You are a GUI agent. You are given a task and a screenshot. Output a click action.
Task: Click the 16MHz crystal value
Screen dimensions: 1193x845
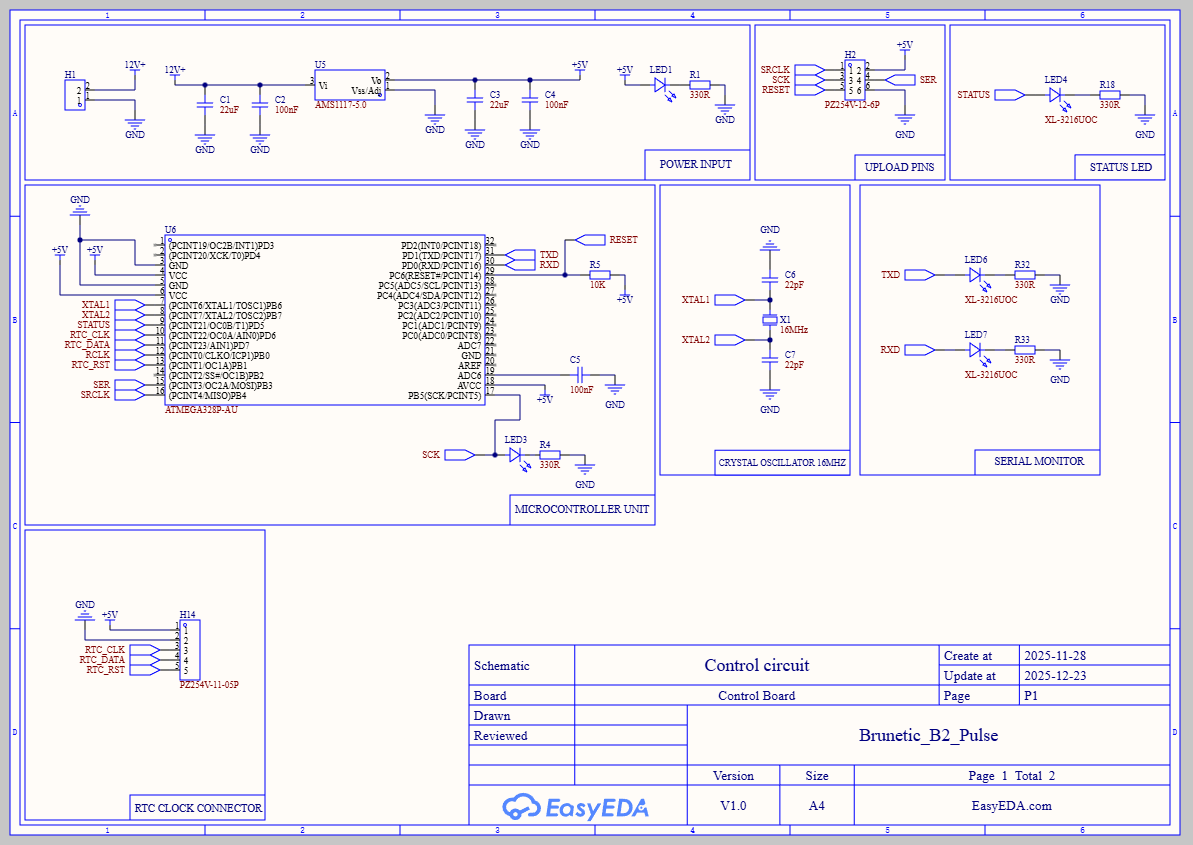click(794, 330)
